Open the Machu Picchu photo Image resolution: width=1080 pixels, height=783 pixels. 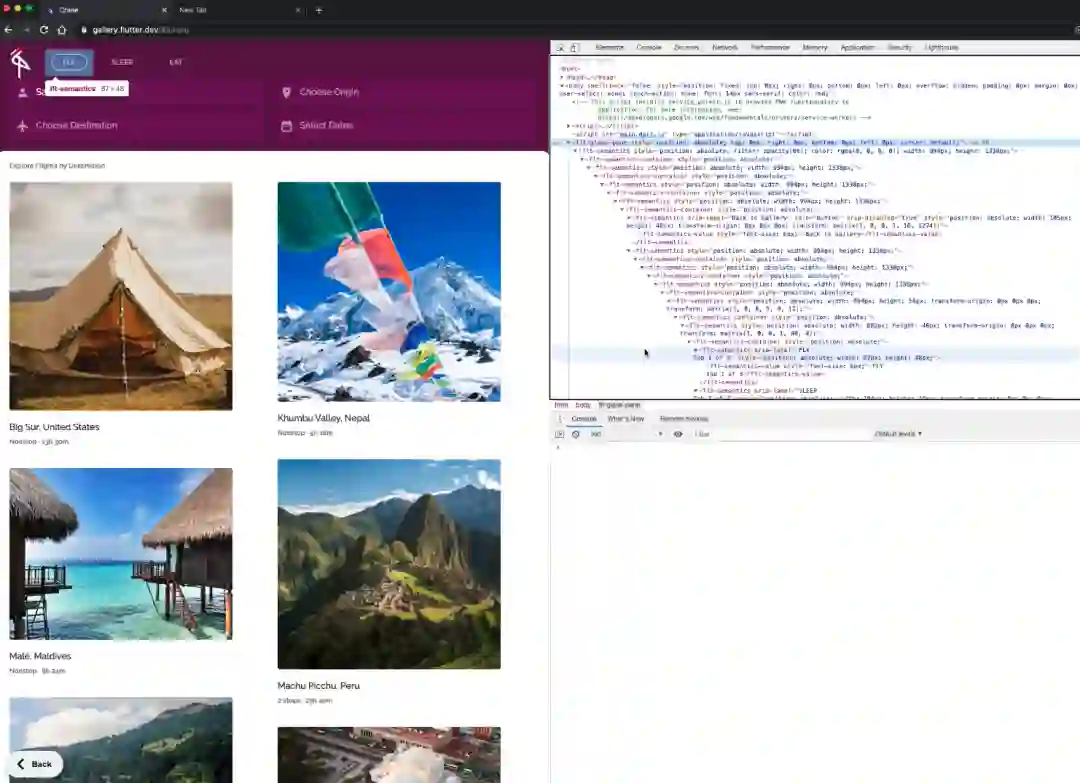pos(389,564)
